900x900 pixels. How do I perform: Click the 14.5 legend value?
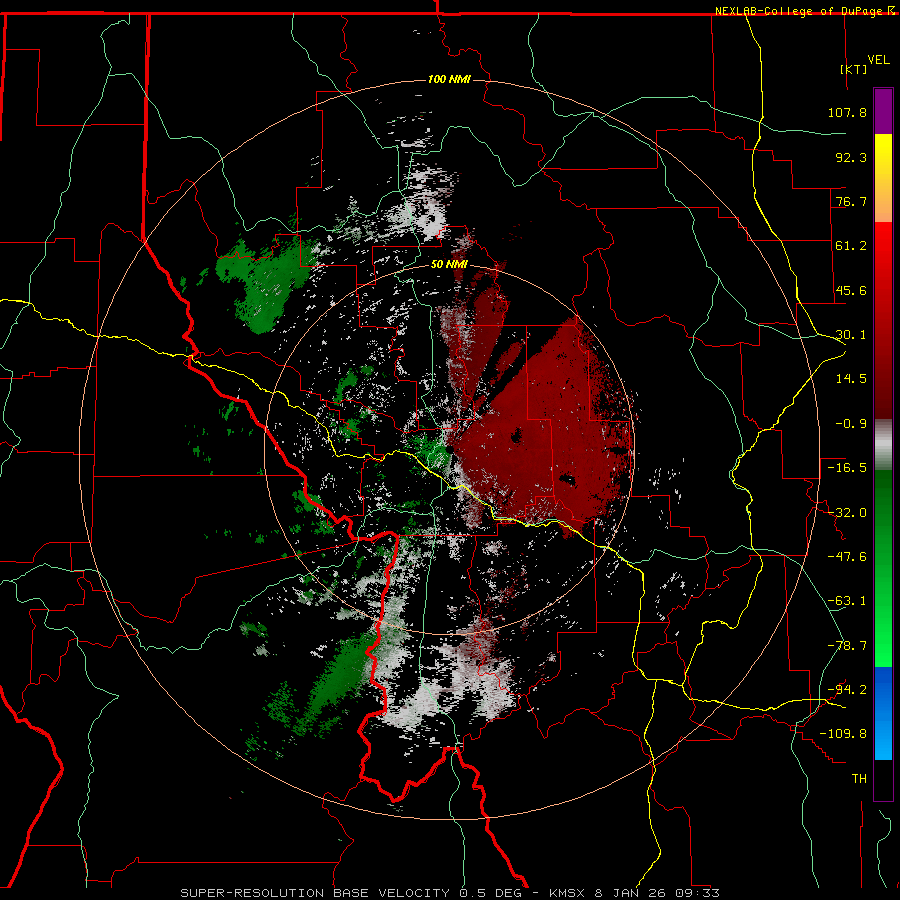click(851, 379)
